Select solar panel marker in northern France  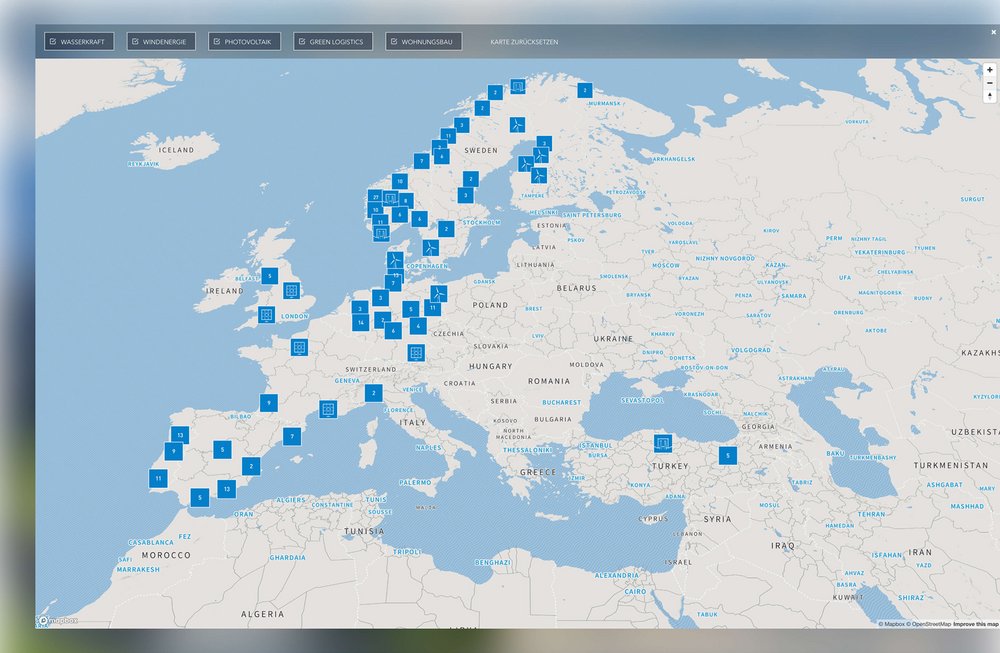299,348
